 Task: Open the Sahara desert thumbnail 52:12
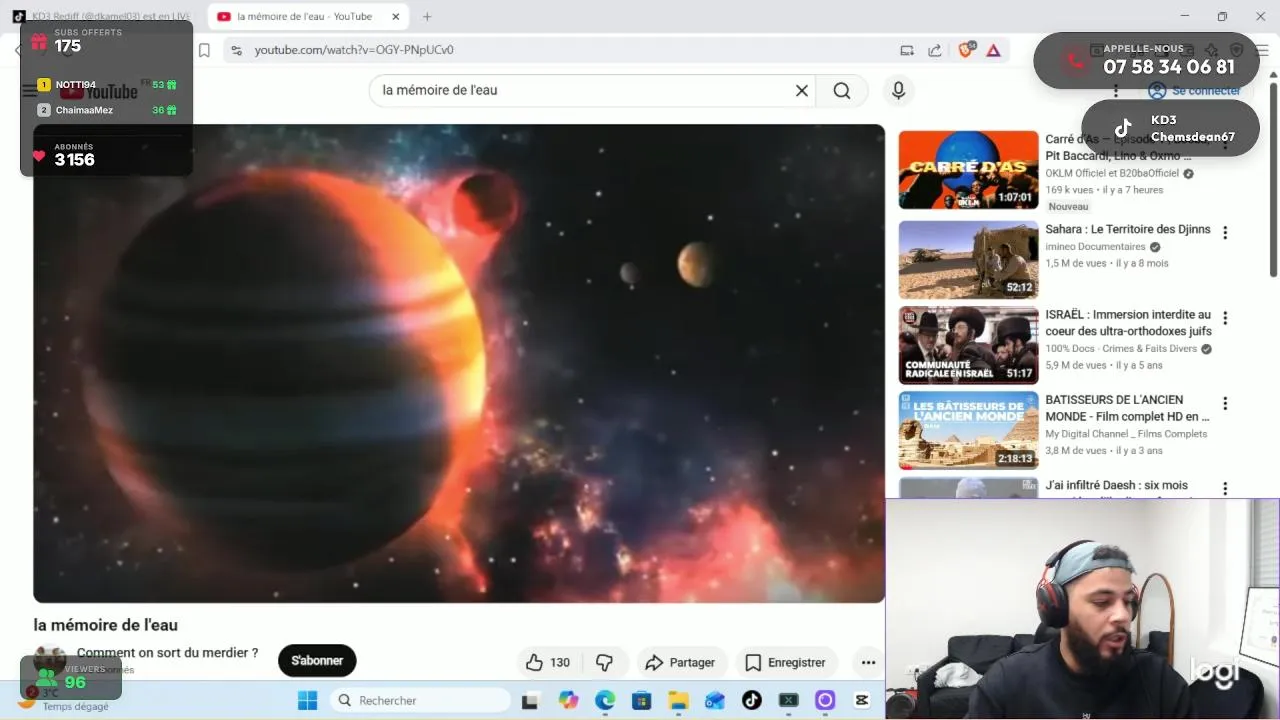(968, 260)
